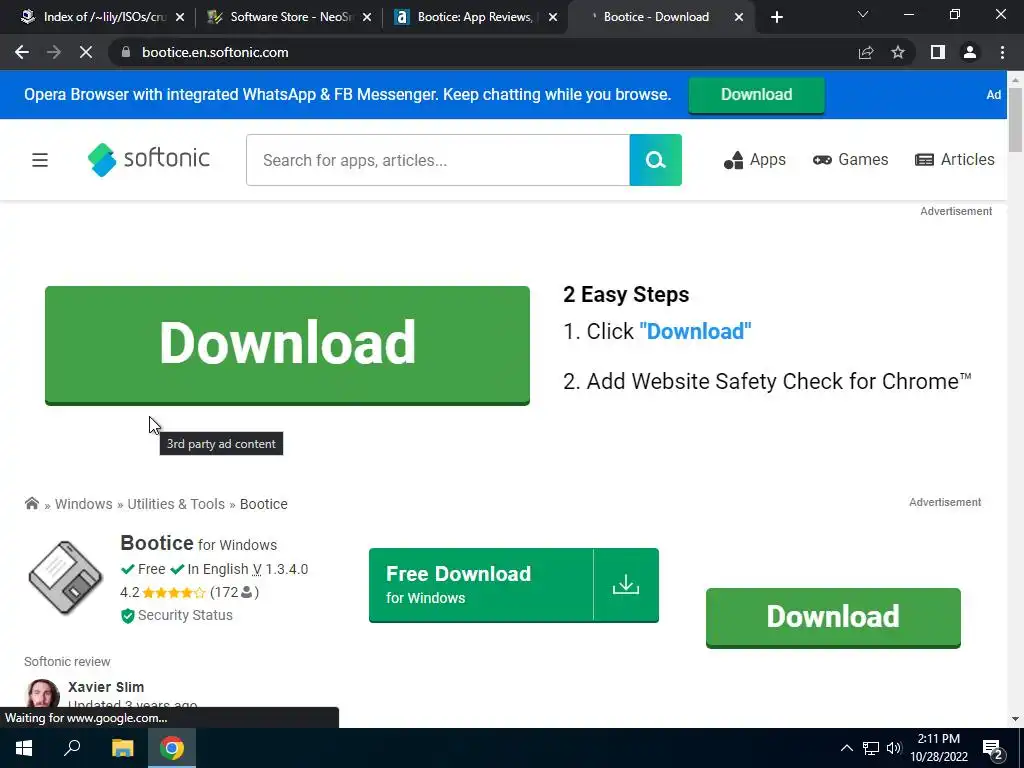Open Windows taskbar search
Screen dimensions: 1024x768
click(x=72, y=748)
